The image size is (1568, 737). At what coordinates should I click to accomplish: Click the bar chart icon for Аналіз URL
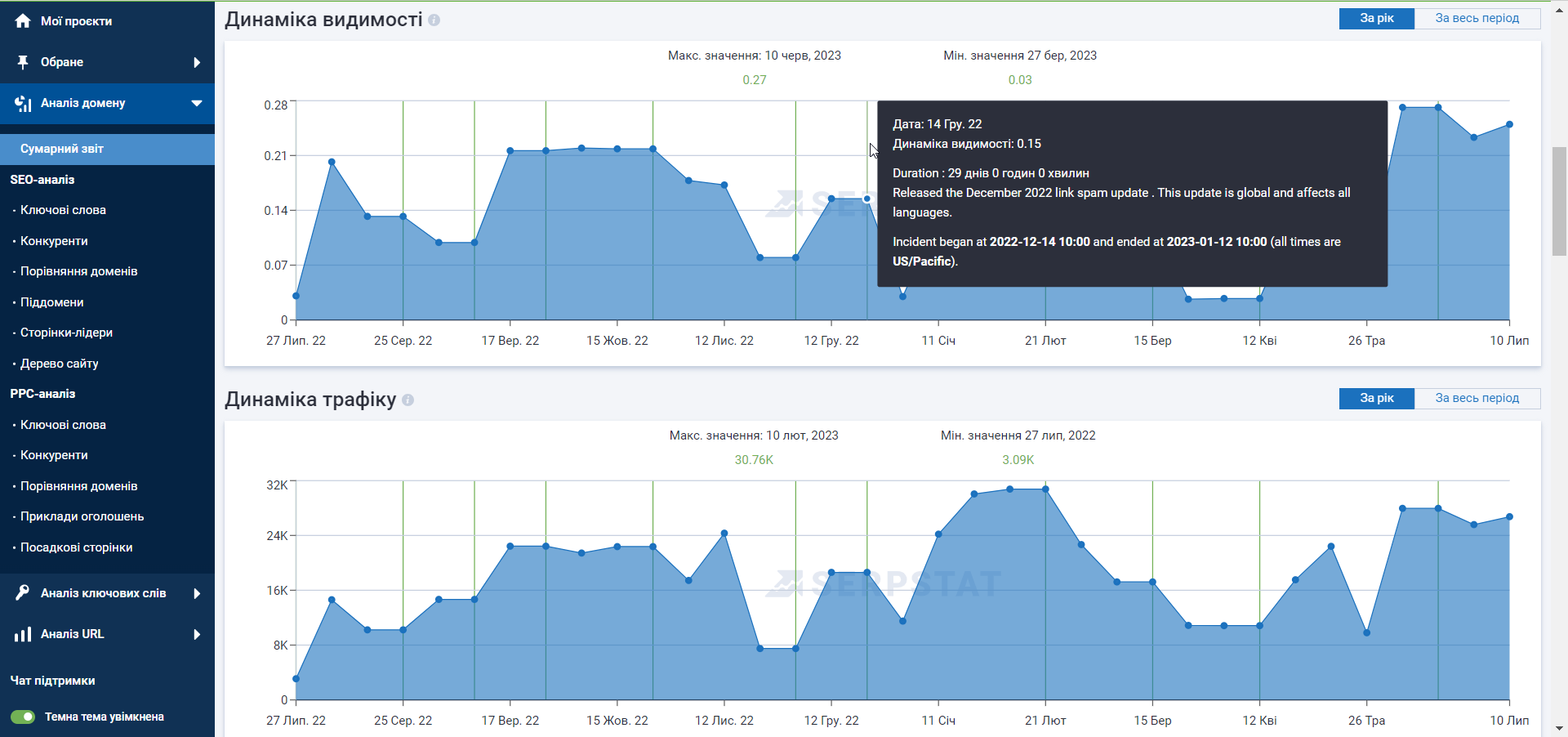point(23,634)
